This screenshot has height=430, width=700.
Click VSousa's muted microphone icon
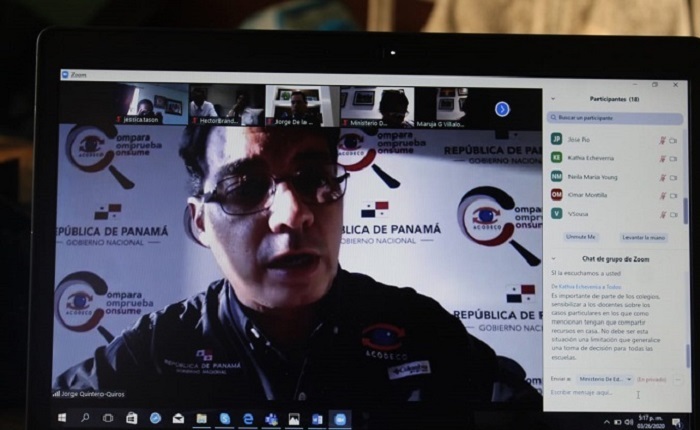(x=662, y=214)
